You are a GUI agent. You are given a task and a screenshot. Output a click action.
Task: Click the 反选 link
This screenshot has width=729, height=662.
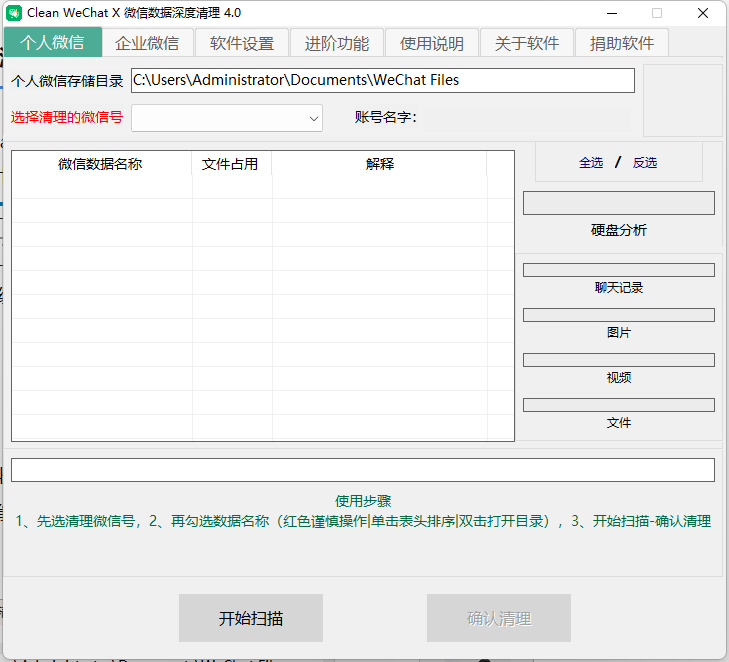coord(645,163)
